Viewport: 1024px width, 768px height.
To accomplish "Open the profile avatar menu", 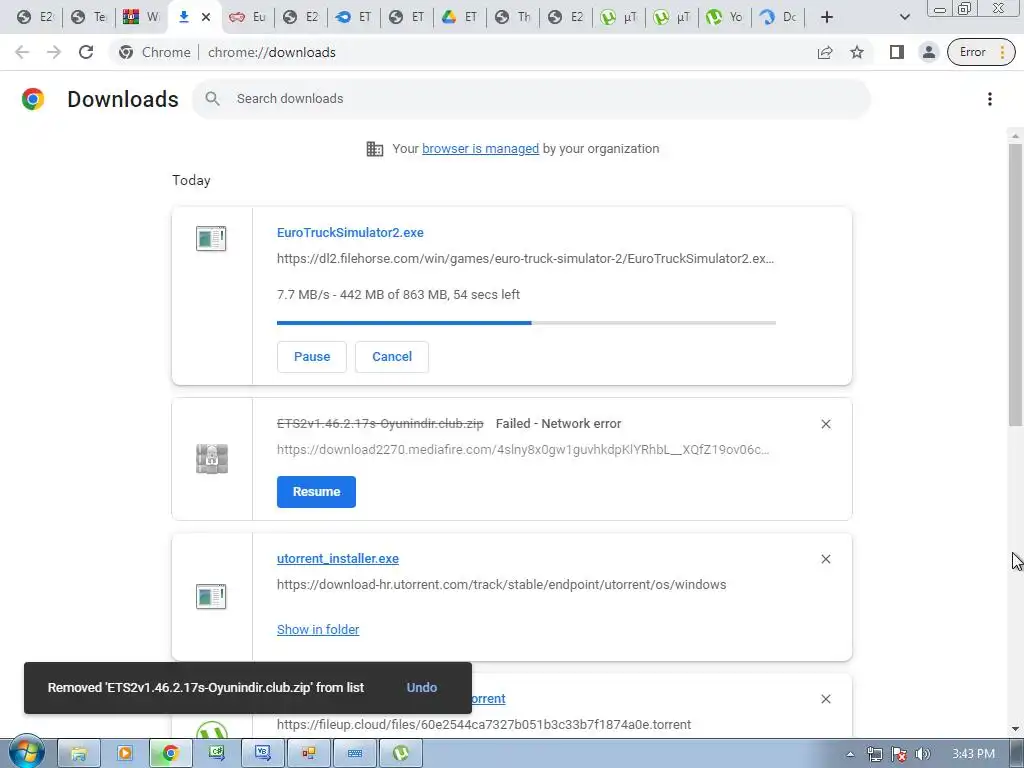I will [x=929, y=52].
